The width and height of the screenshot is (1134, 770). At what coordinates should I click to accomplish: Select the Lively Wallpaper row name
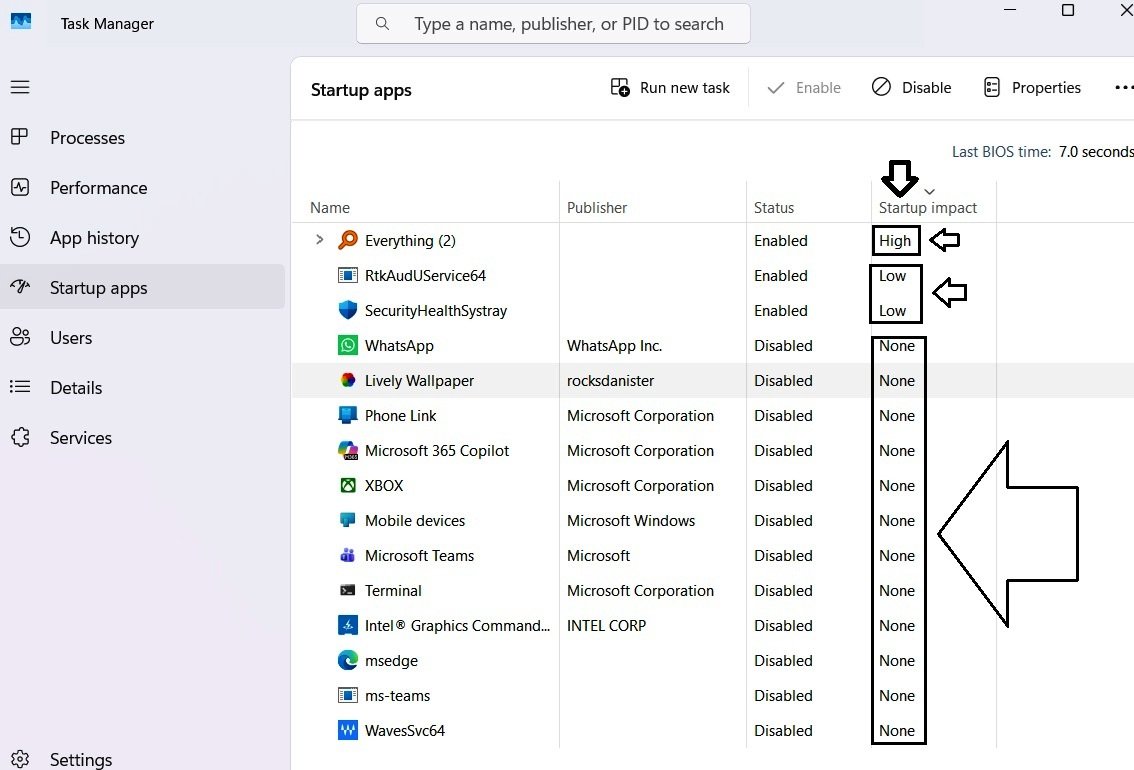click(x=419, y=380)
